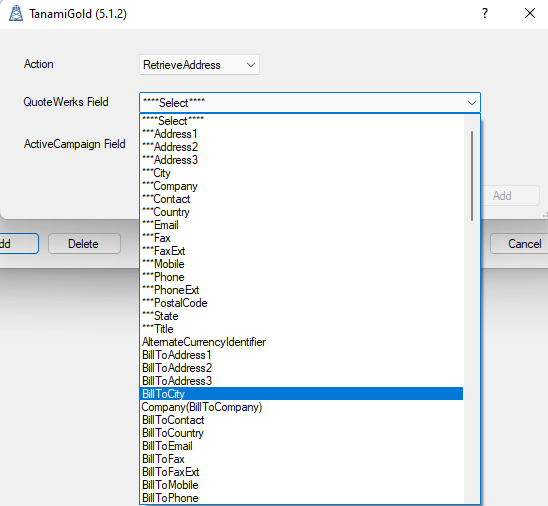Pick the BillToEmail field

301,446
